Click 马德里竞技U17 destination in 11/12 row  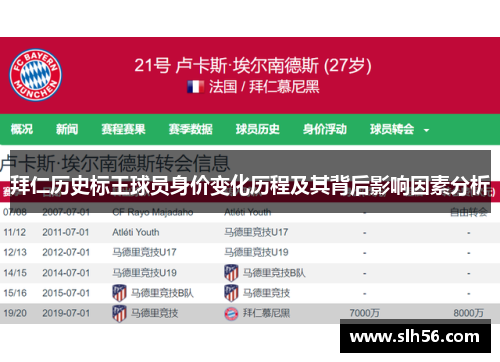(x=256, y=232)
